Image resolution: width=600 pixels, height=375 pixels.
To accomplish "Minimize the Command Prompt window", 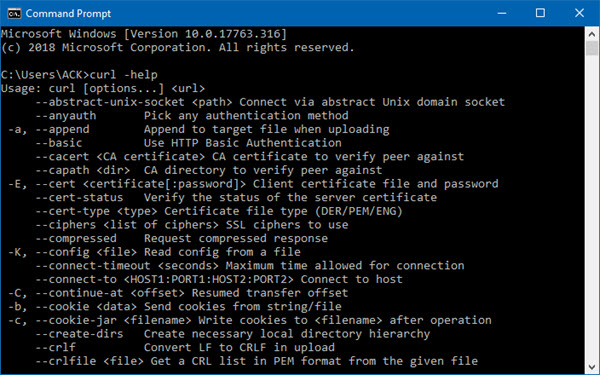I will (502, 13).
